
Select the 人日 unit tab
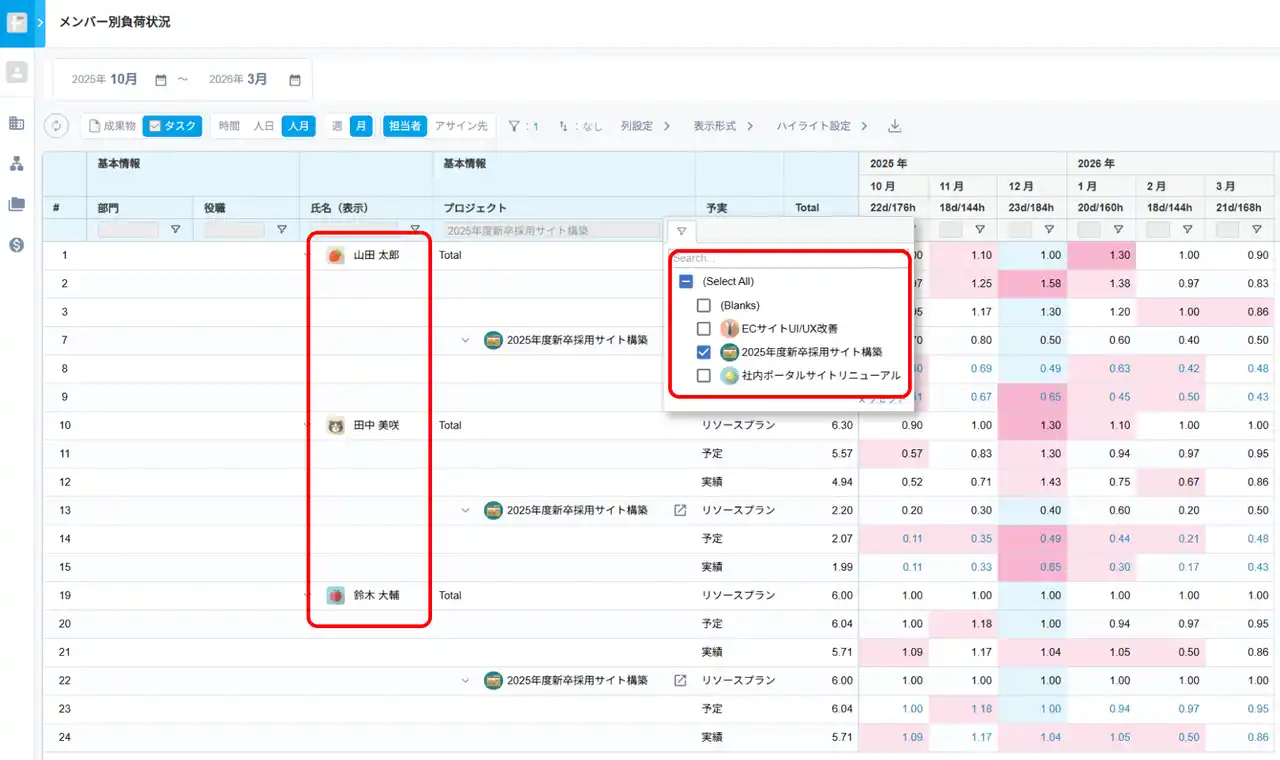coord(263,126)
